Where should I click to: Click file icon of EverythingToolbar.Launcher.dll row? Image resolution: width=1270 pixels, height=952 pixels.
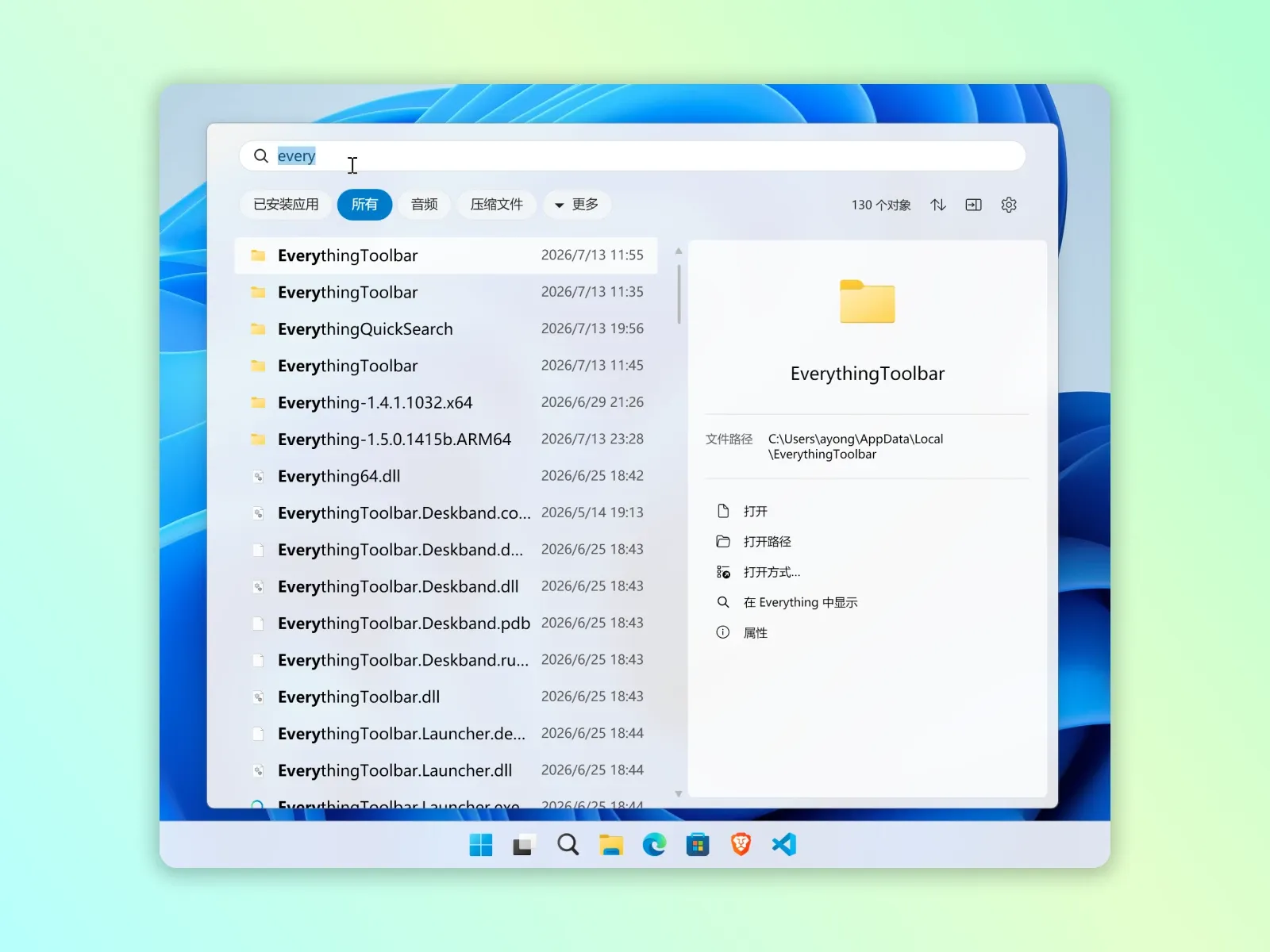coord(258,771)
